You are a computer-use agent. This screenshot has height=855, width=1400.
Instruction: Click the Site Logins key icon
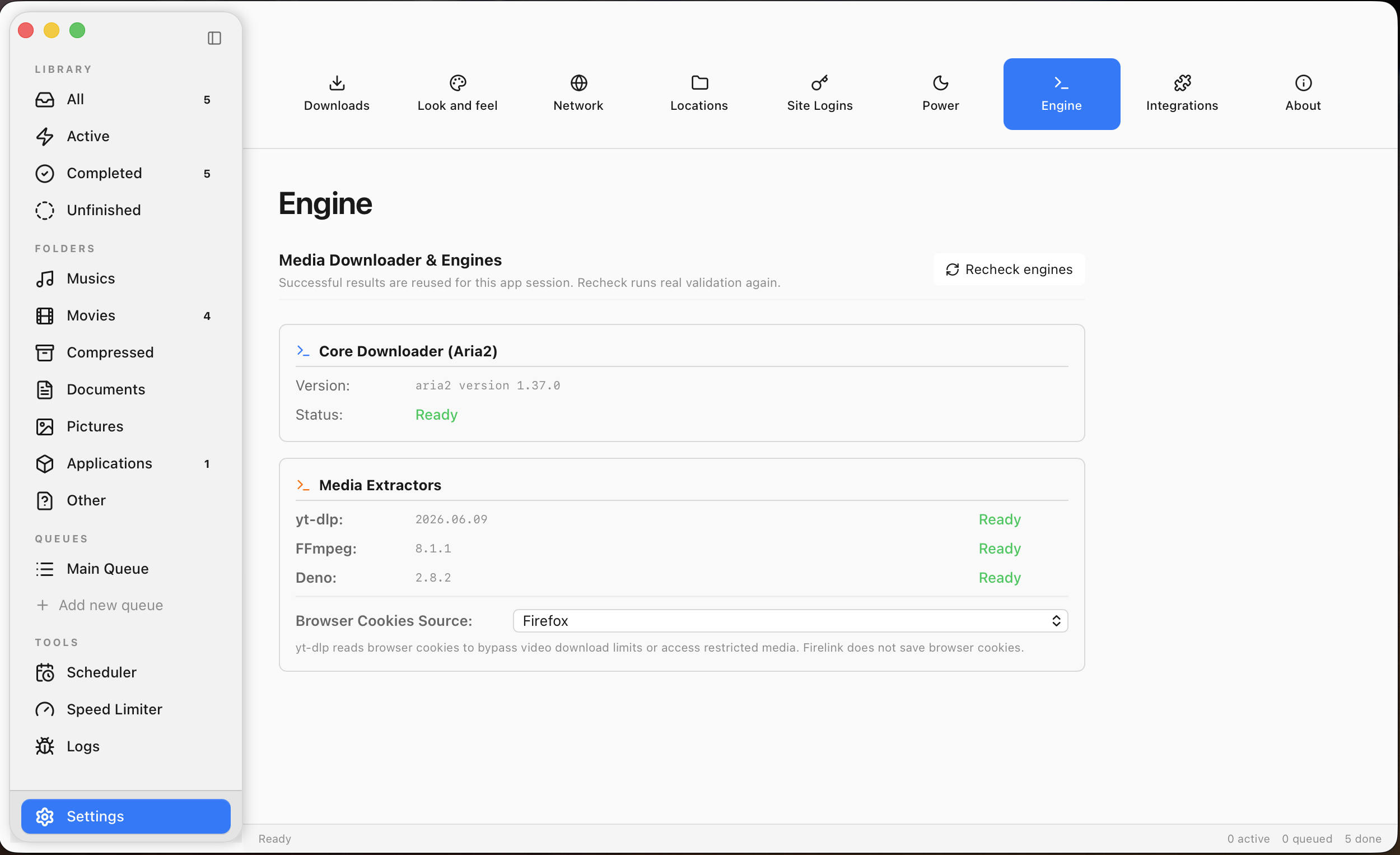coord(820,83)
